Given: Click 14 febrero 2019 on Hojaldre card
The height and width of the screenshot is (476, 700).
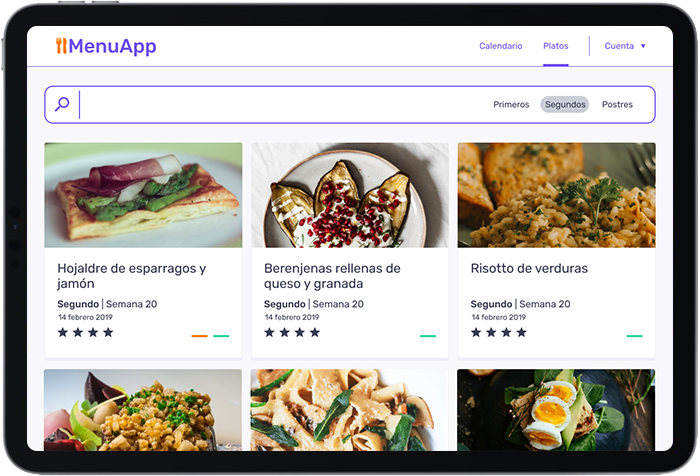Looking at the screenshot, I should (x=85, y=317).
